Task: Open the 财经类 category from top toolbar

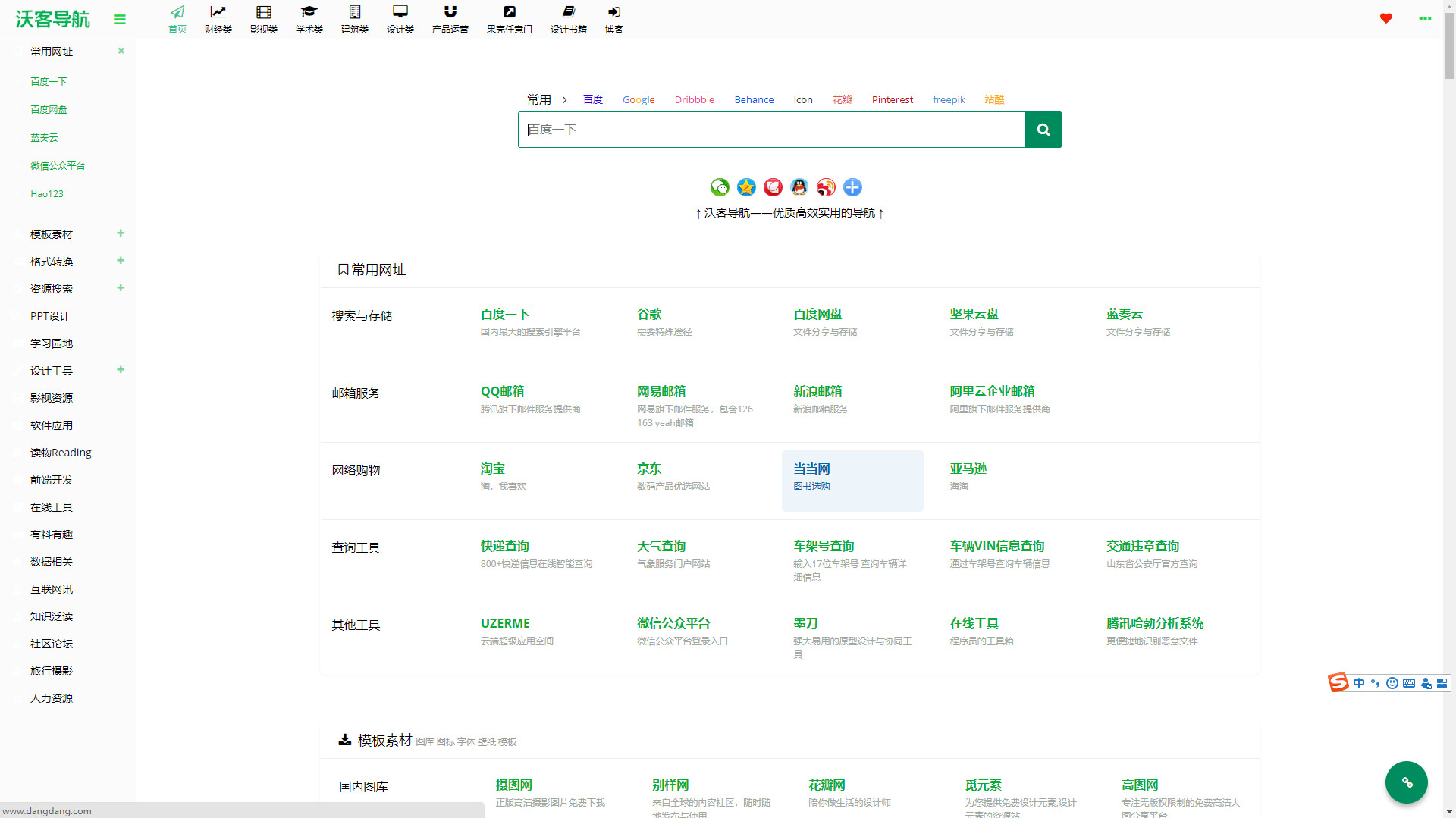Action: [x=218, y=18]
